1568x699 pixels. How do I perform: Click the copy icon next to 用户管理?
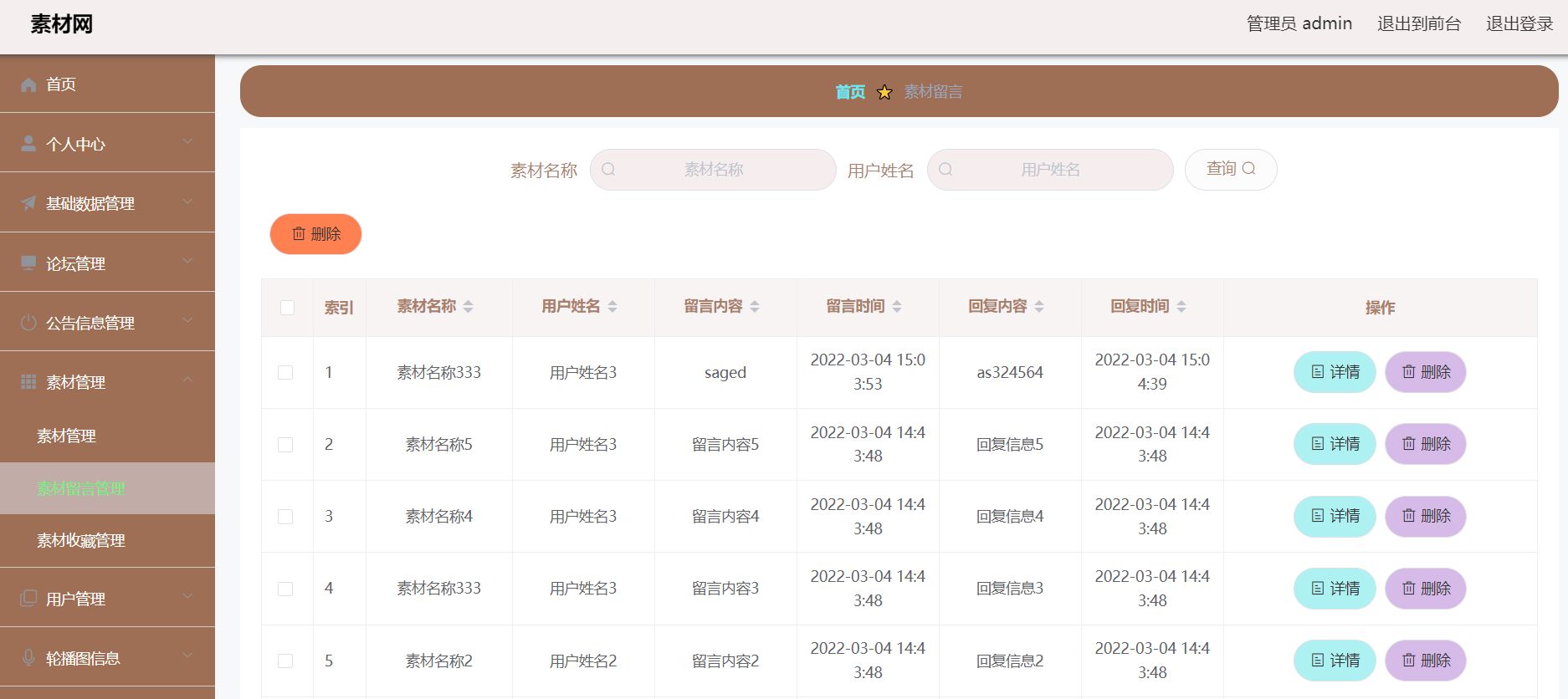(28, 599)
